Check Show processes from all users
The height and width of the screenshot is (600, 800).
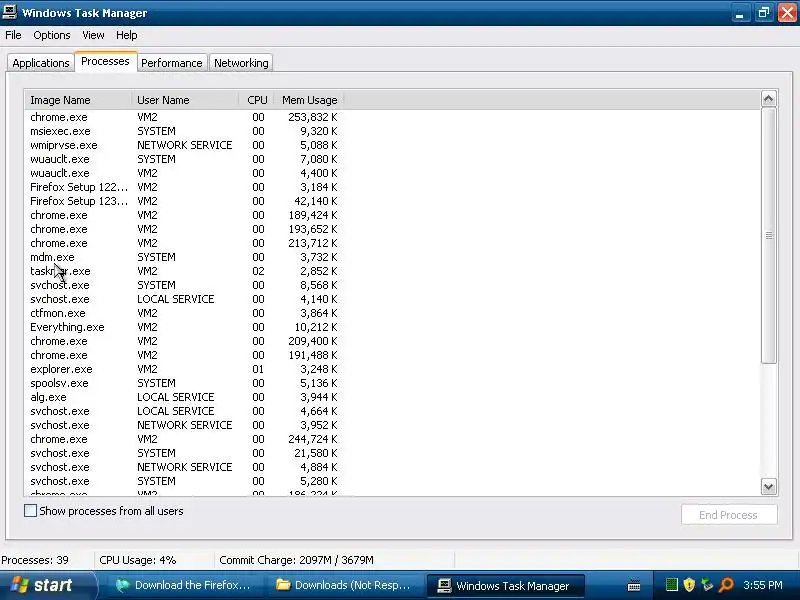(31, 511)
